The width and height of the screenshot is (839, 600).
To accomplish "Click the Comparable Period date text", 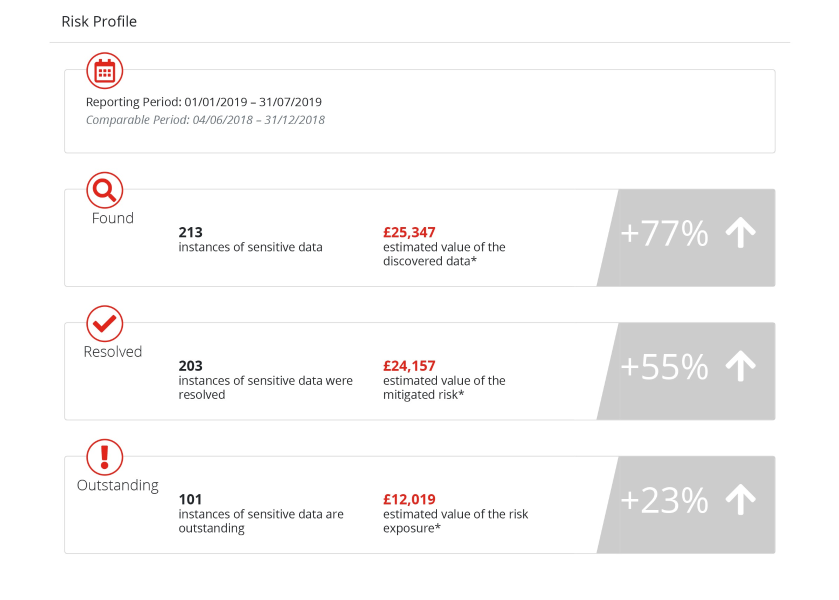I will click(205, 120).
